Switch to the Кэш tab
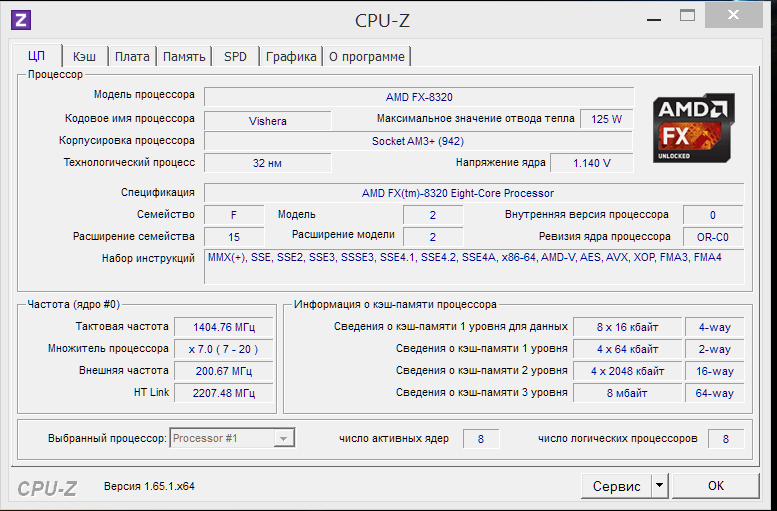Viewport: 777px width, 511px height. pyautogui.click(x=85, y=57)
